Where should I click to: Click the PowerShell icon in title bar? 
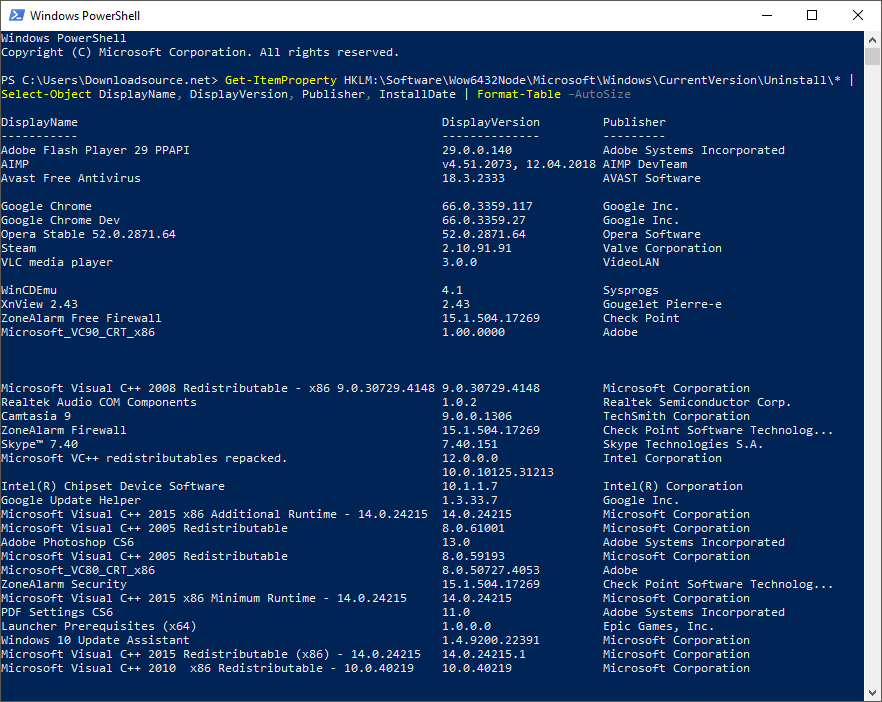tap(16, 15)
